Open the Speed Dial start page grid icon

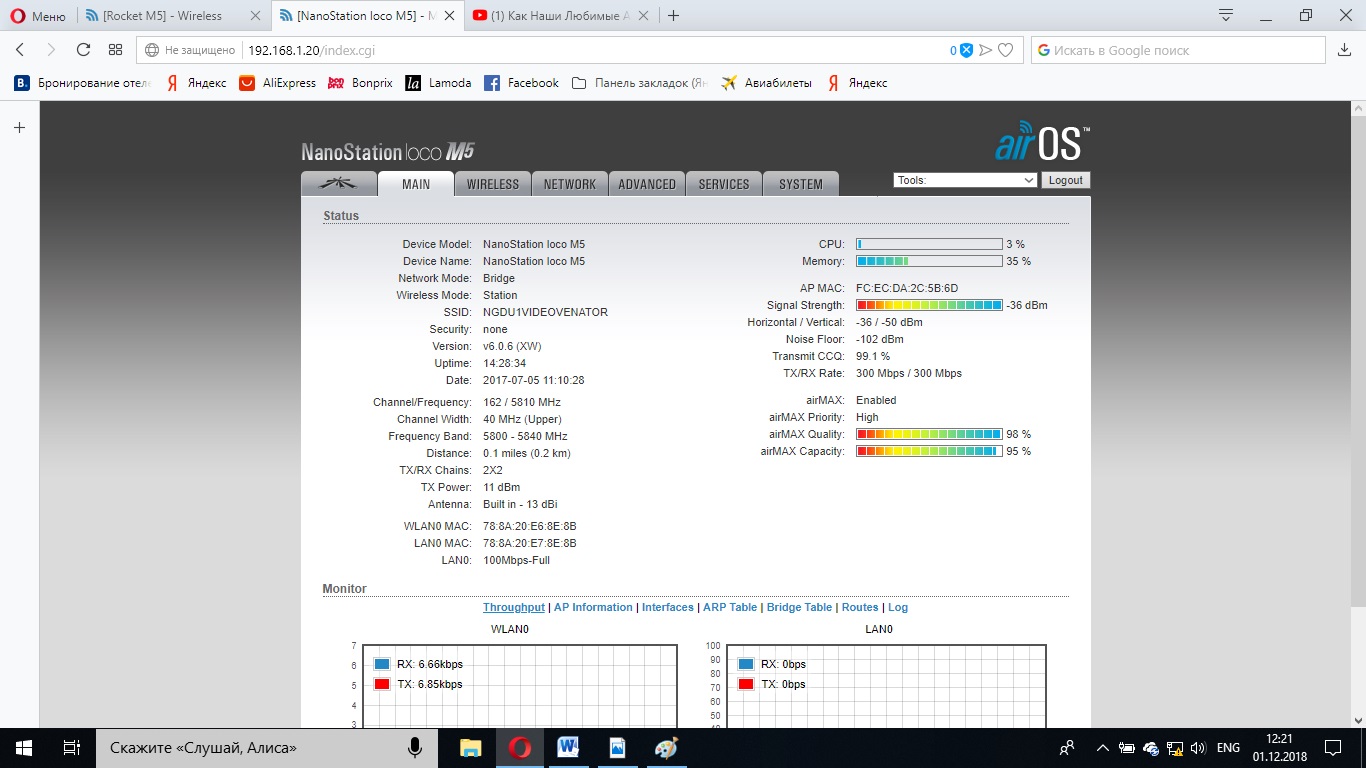[x=115, y=50]
